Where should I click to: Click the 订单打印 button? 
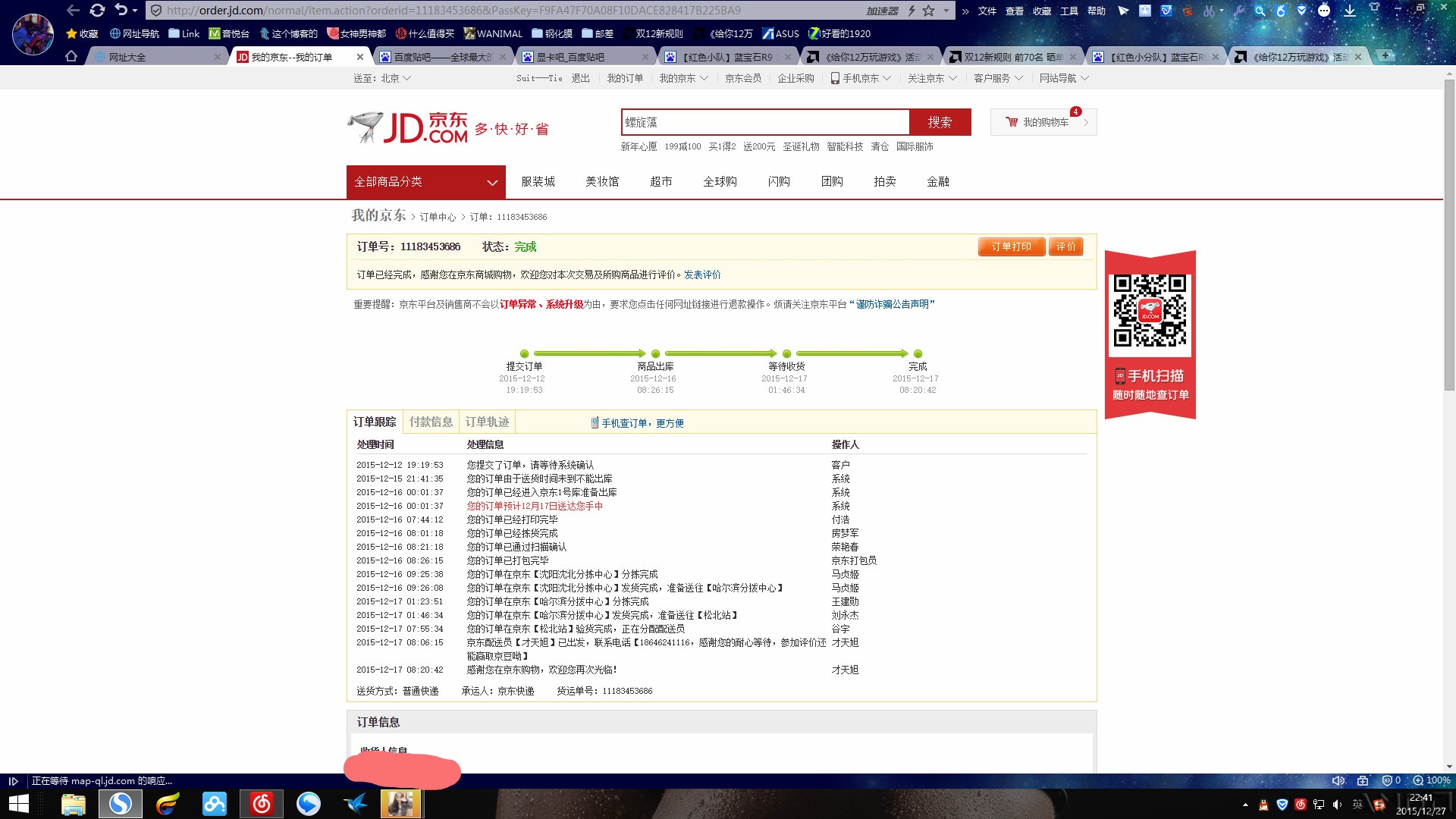pos(1012,246)
